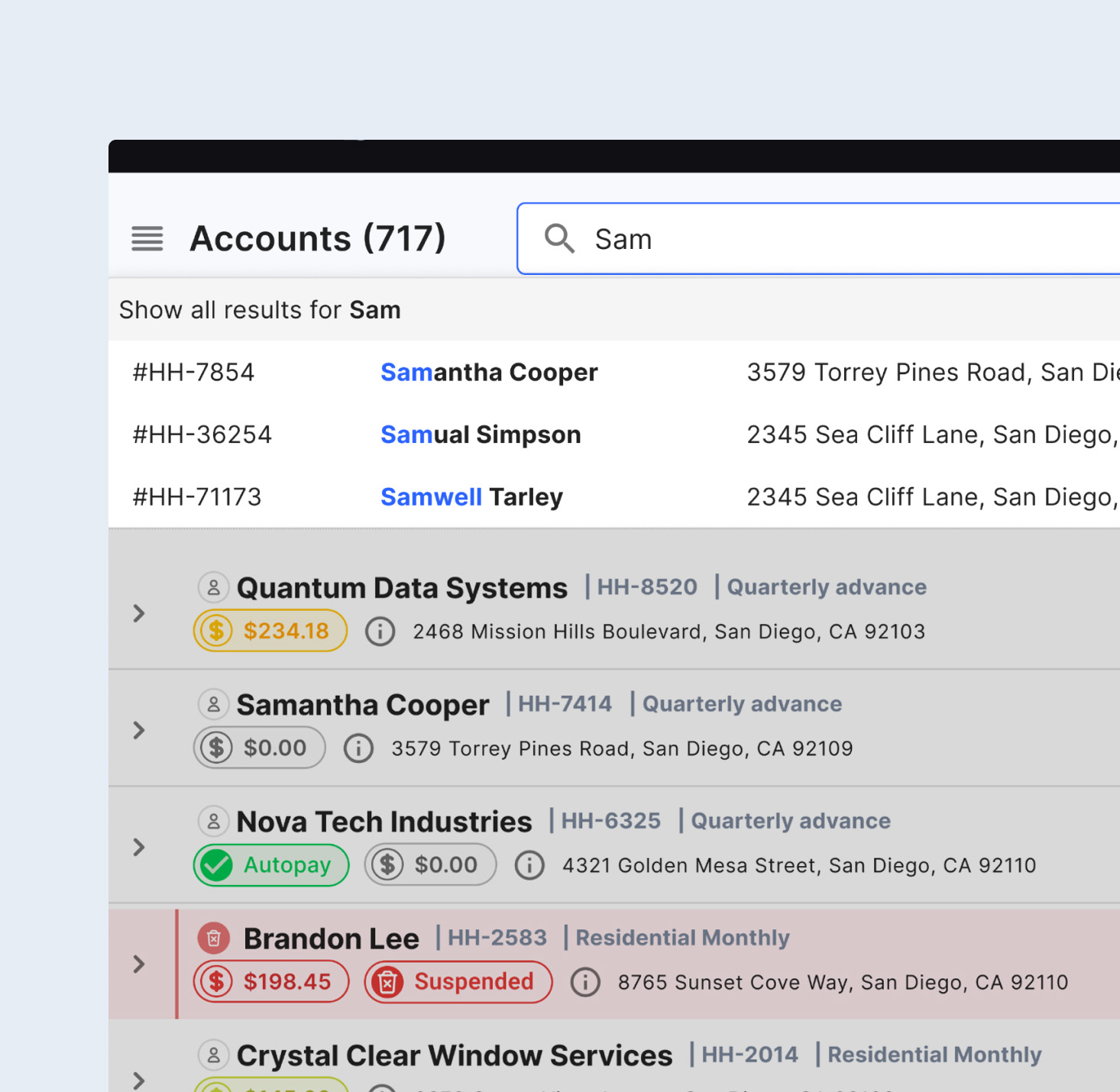Open the hamburger menu beside Accounts
This screenshot has width=1120, height=1092.
click(147, 239)
